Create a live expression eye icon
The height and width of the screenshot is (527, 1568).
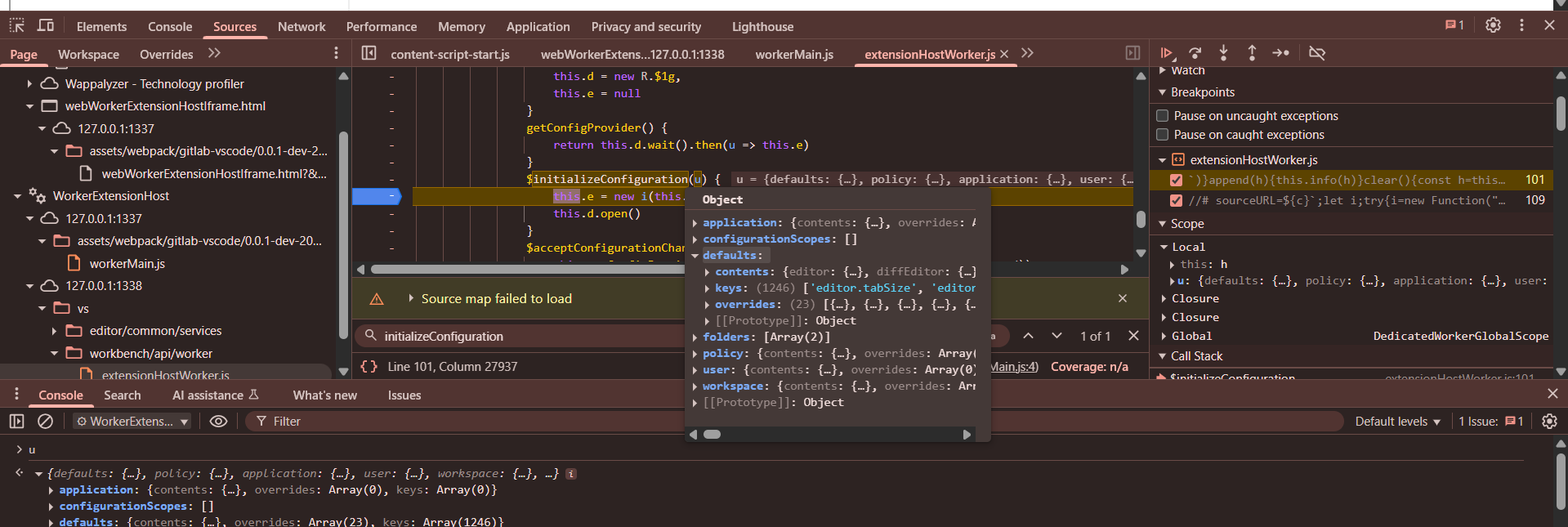coord(218,422)
